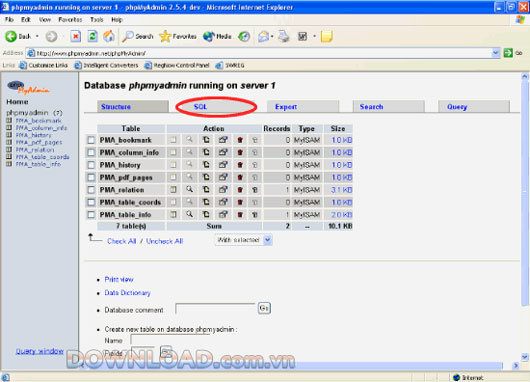Click the Search magnifier for PMA_relation
This screenshot has height=382, width=530.
[190, 189]
